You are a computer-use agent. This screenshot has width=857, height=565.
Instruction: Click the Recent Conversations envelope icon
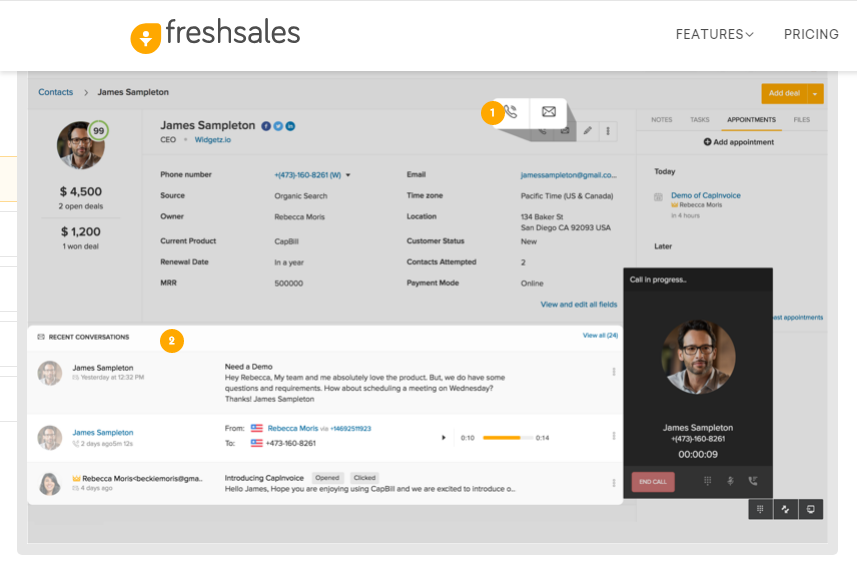[41, 337]
